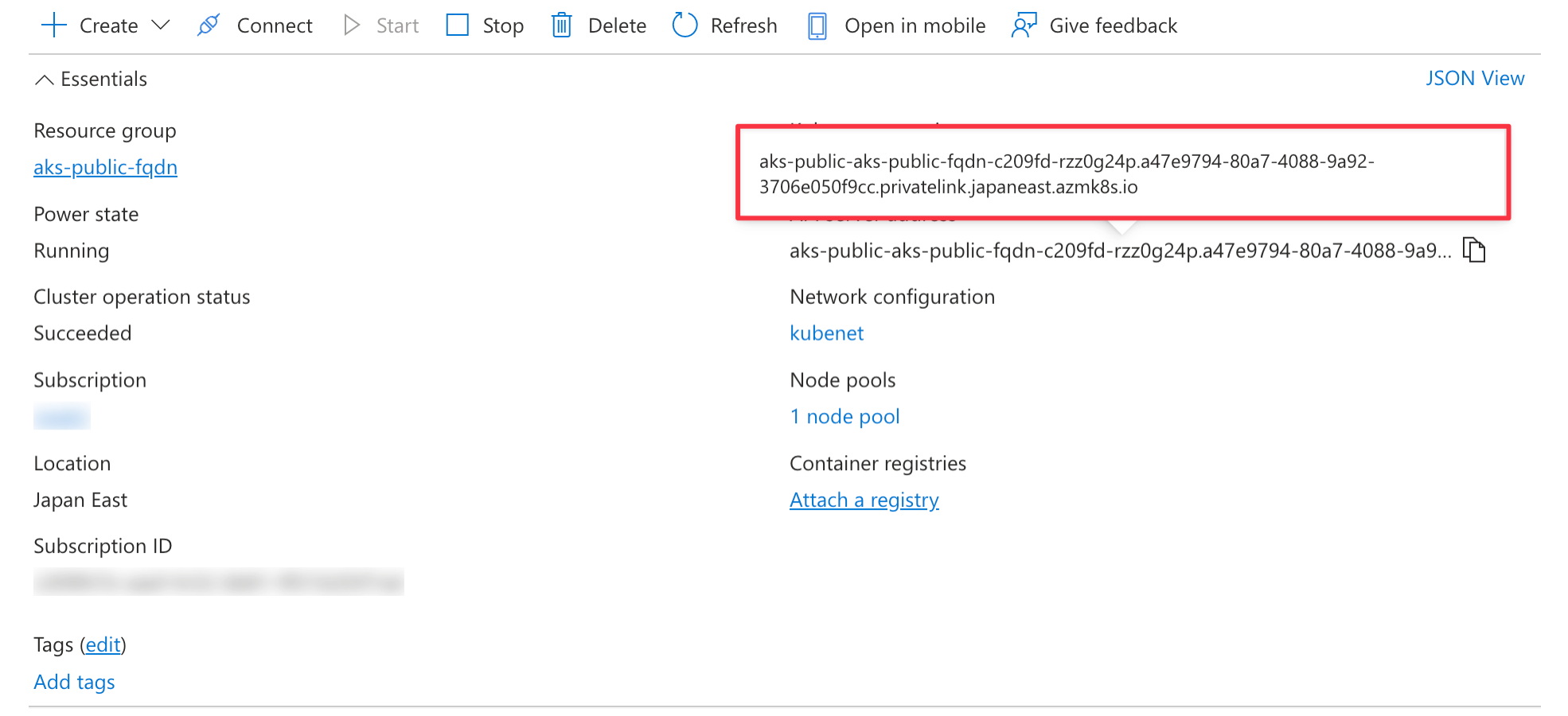Click Attach a registry link

(x=864, y=500)
